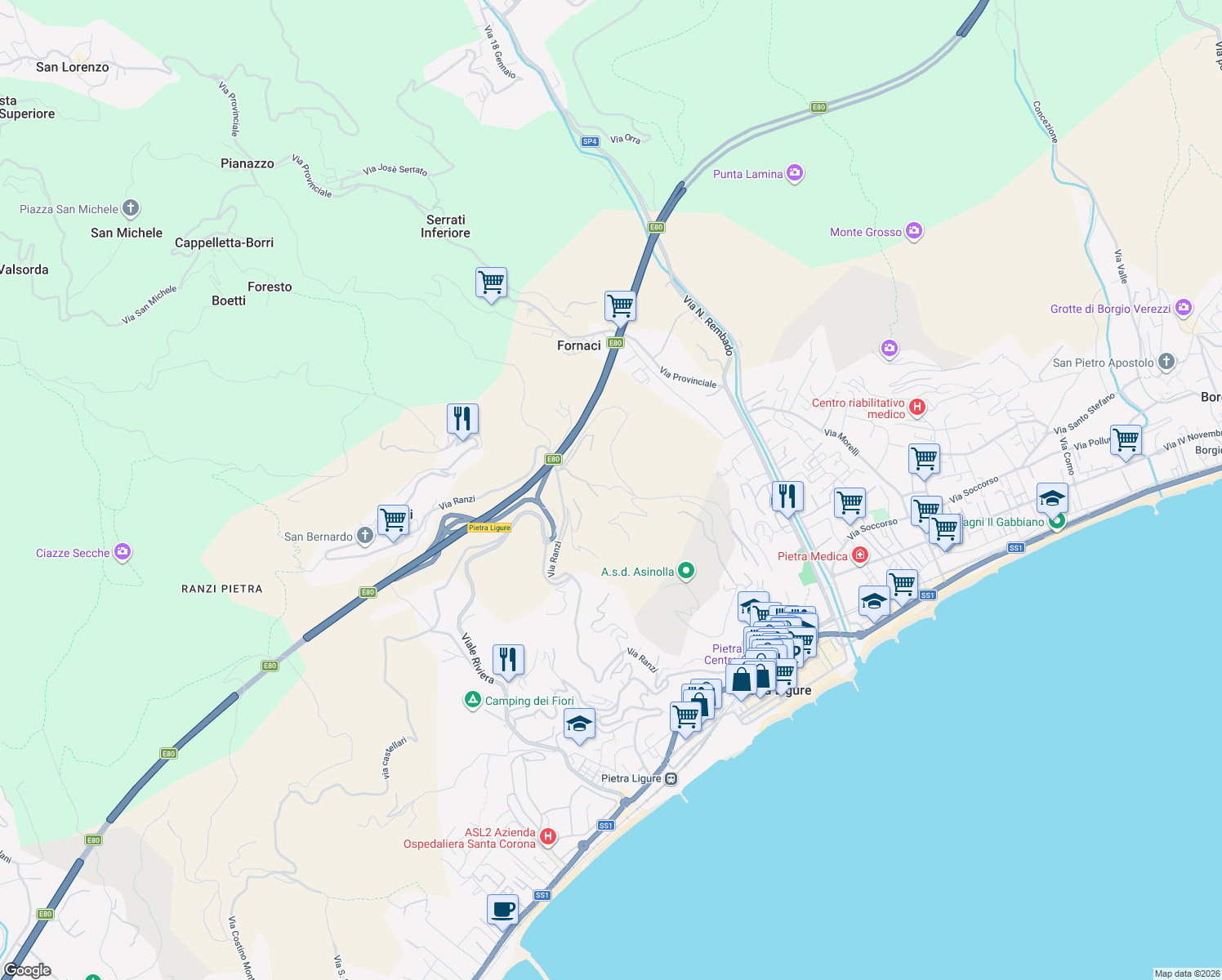
Task: Select the Monte Grosso attraction marker
Action: click(914, 231)
